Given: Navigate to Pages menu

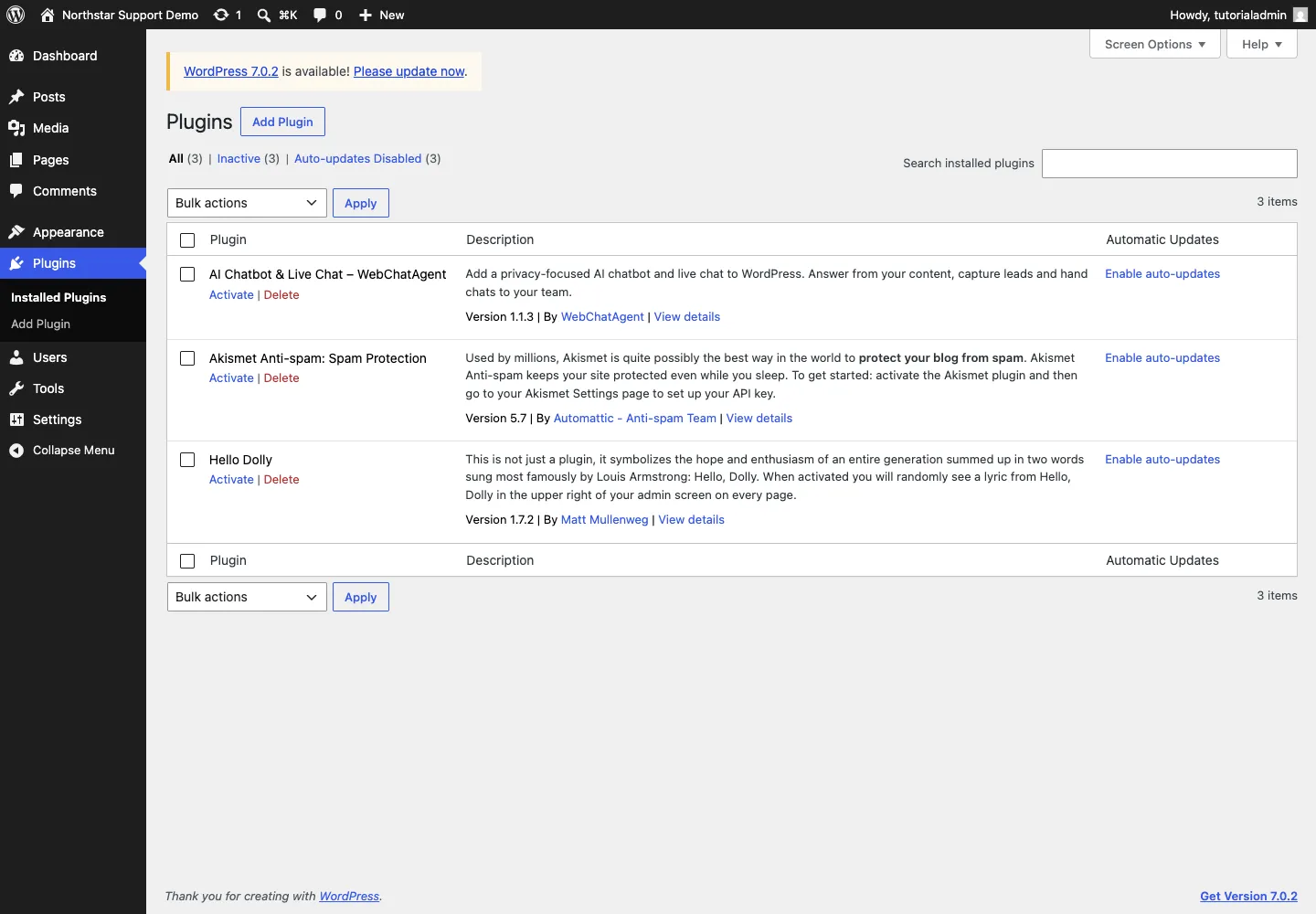Looking at the screenshot, I should pos(73,160).
